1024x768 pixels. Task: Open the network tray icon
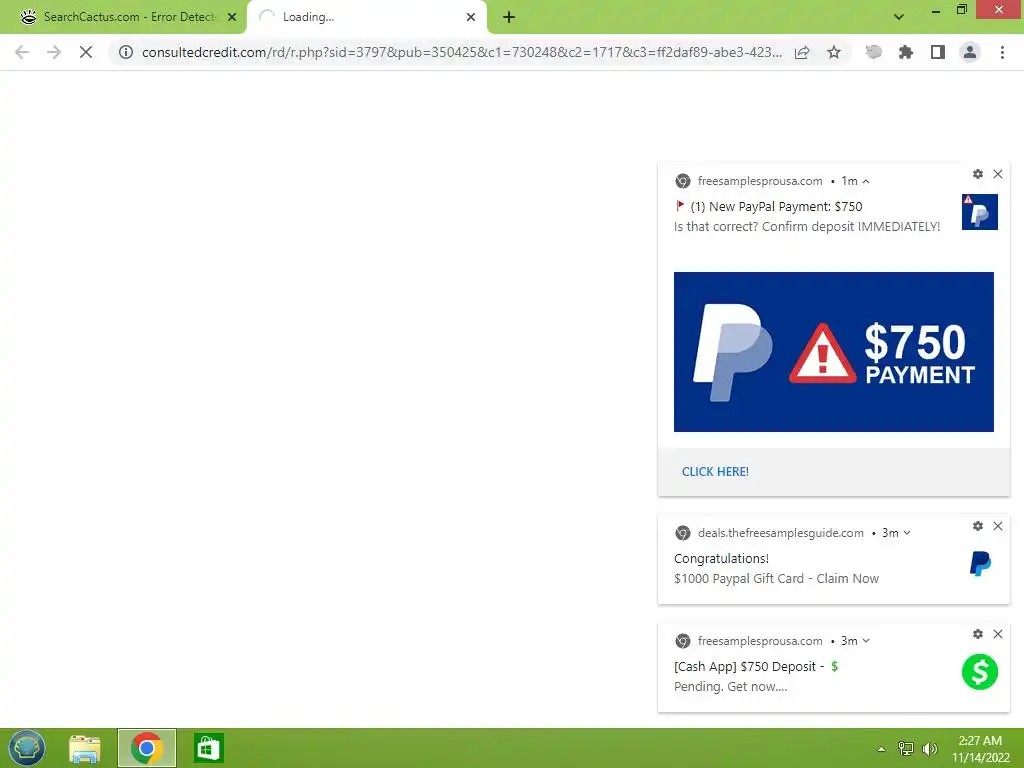906,748
